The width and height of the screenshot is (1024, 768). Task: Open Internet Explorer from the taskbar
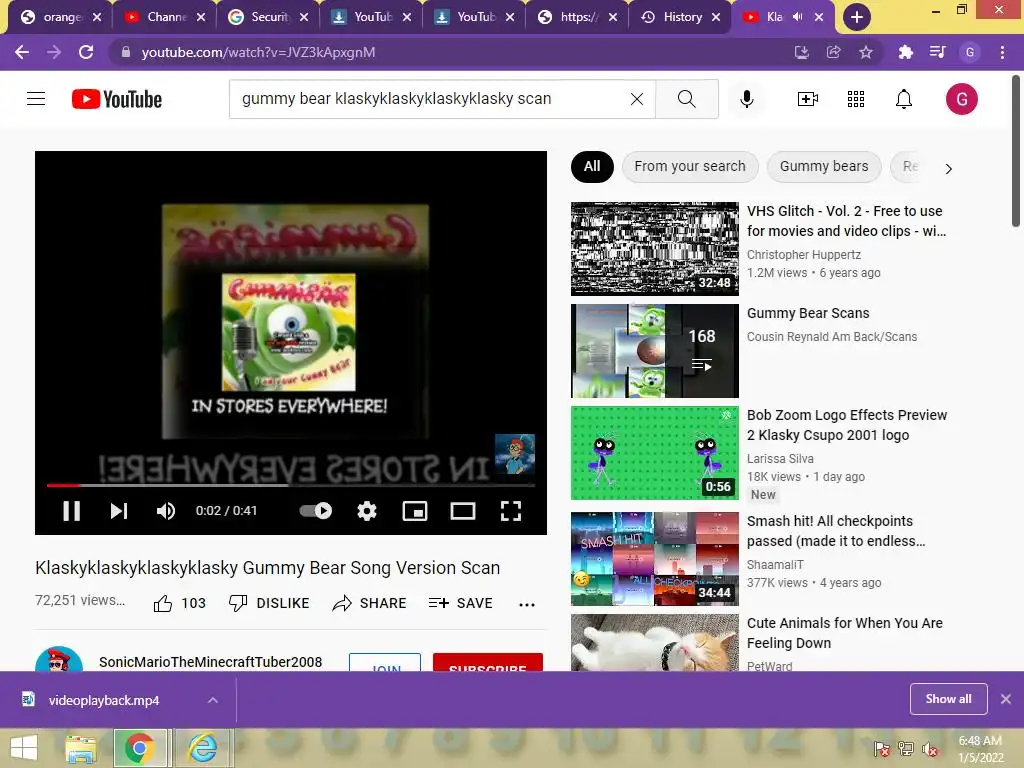[203, 748]
